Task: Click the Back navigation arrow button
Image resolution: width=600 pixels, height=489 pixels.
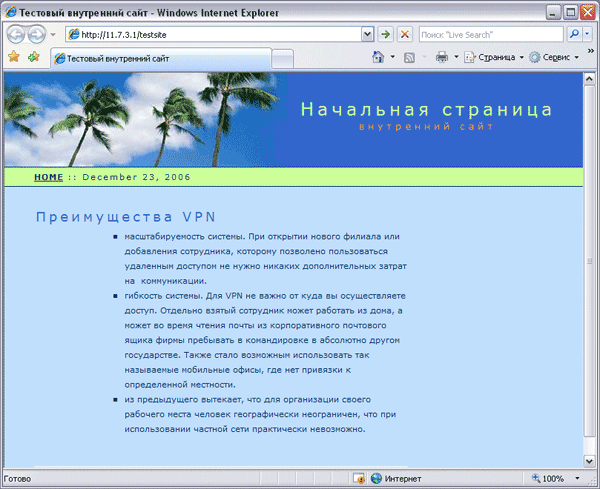Action: (16, 34)
